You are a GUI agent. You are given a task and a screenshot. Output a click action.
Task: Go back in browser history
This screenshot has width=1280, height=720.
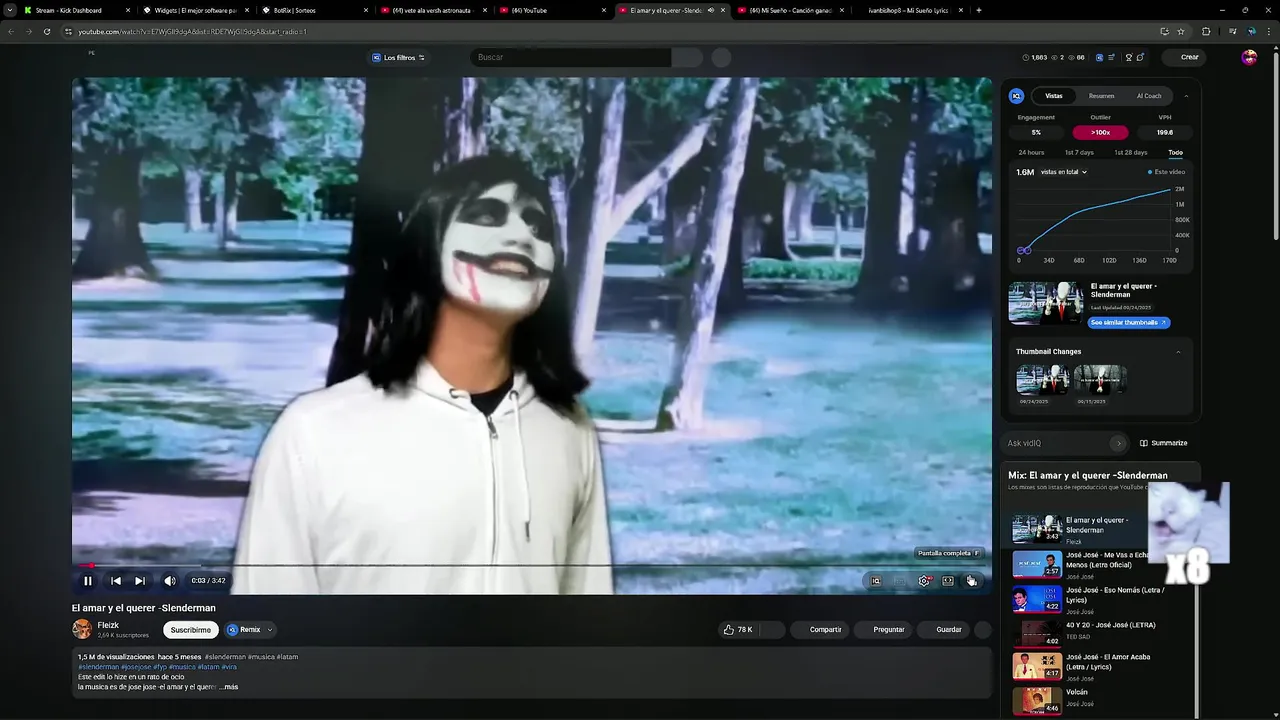point(11,31)
